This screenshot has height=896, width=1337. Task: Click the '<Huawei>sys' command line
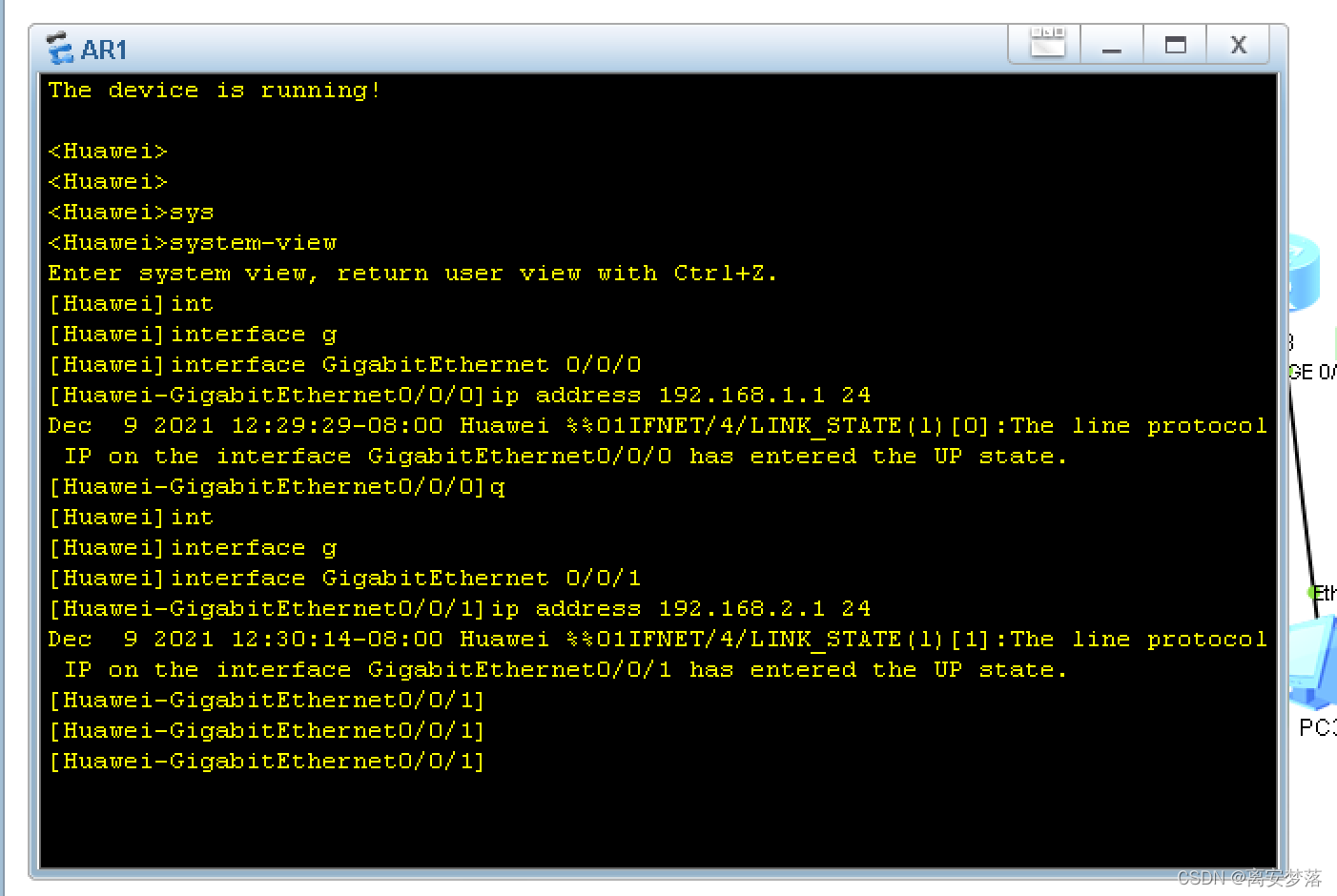(131, 213)
